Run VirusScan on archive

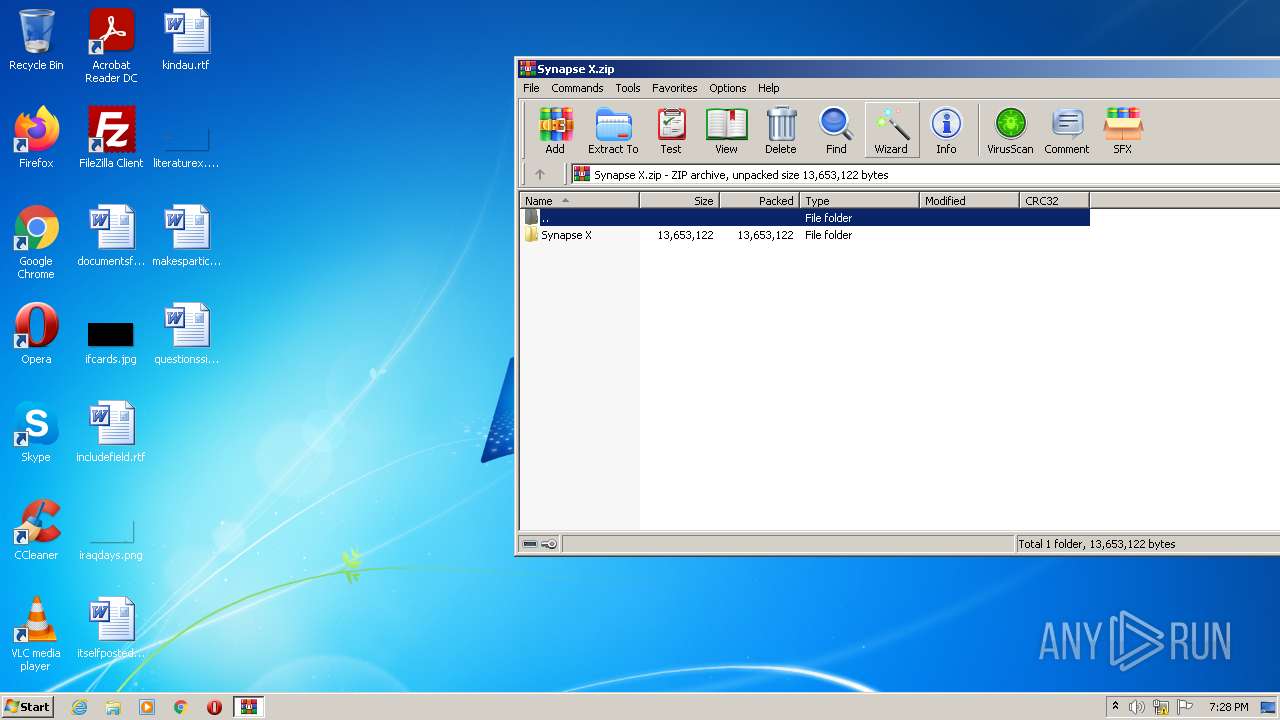tap(1010, 131)
